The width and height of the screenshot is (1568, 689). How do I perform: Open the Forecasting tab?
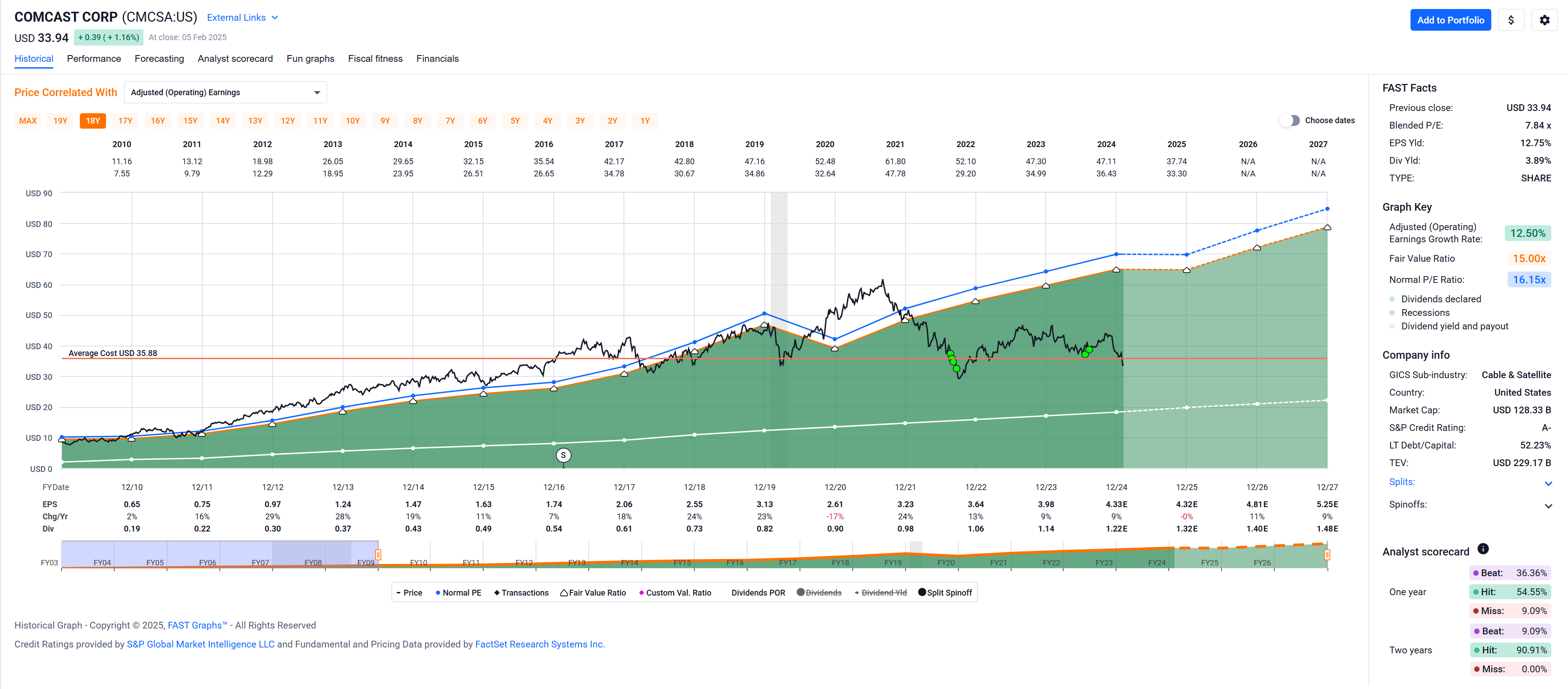click(159, 58)
